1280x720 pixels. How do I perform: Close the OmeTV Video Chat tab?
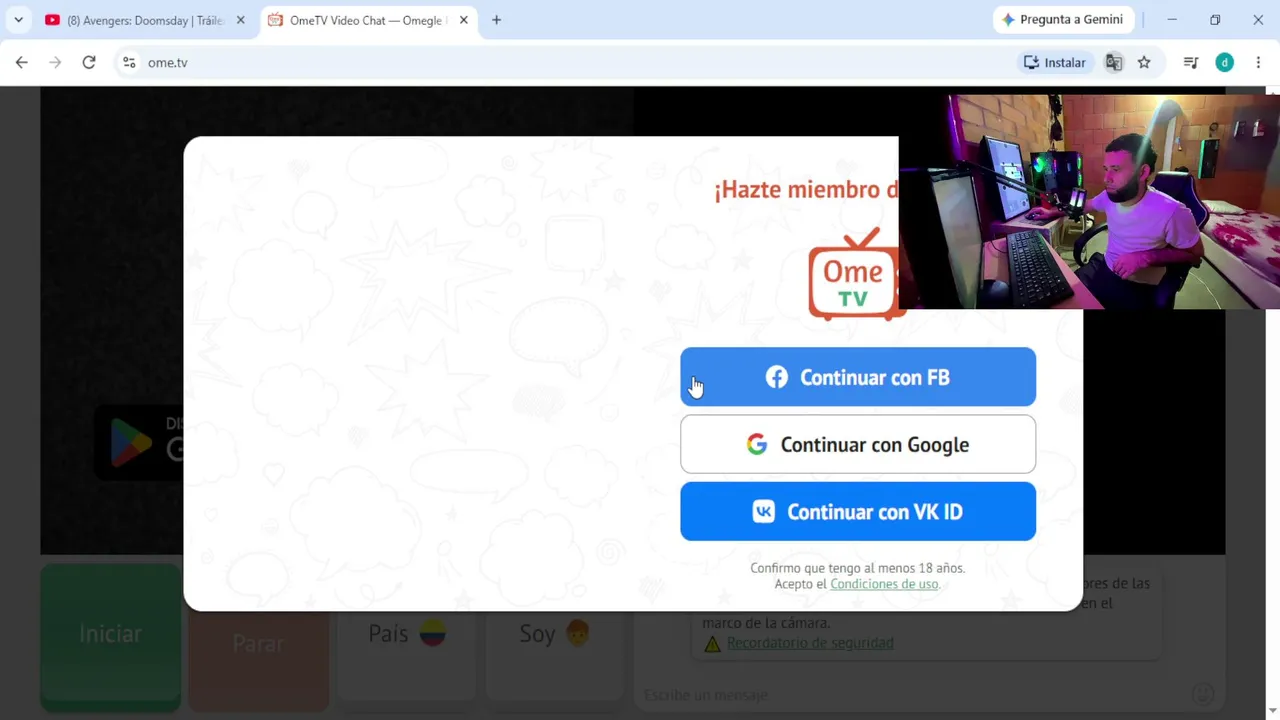(x=463, y=20)
